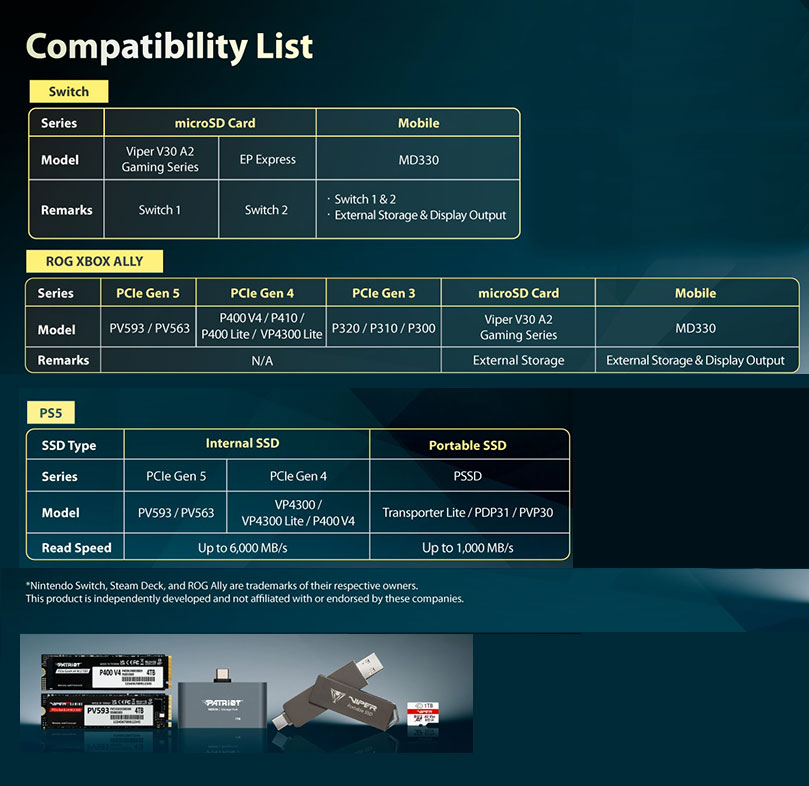Select the 'P320 / P310 / P300' cell
809x786 pixels.
pos(383,328)
